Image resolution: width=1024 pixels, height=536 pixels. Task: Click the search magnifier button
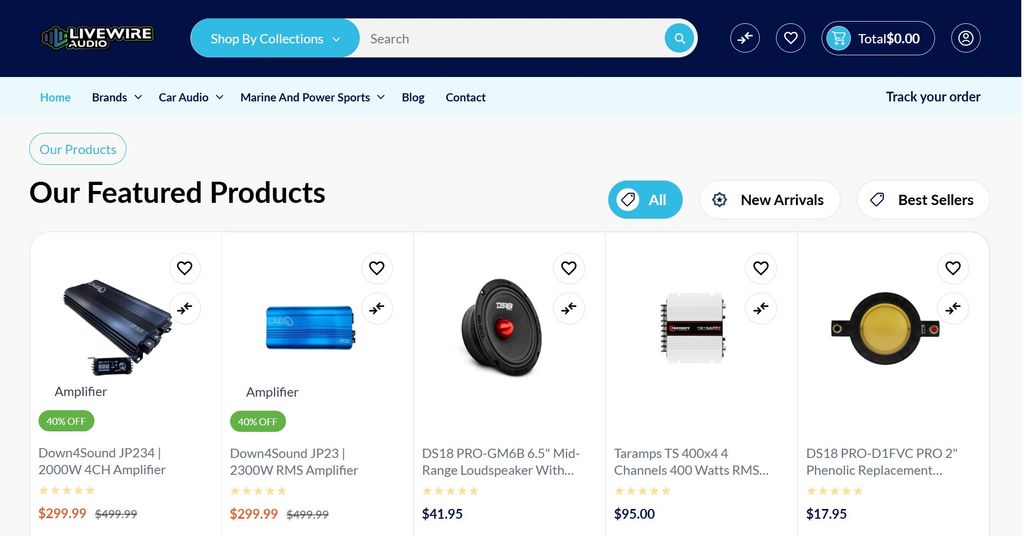(679, 39)
